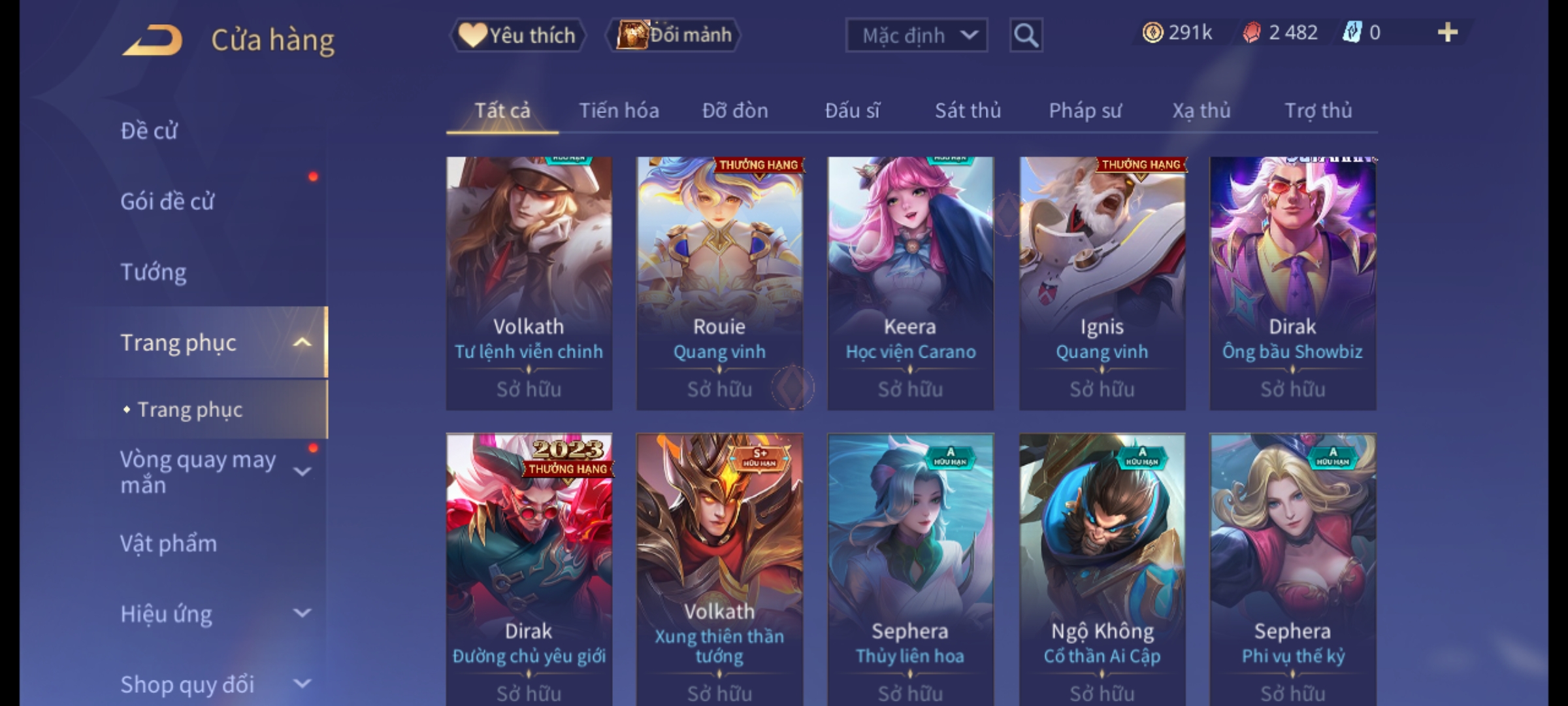
Task: Open the search magnifier icon
Action: click(x=1026, y=35)
